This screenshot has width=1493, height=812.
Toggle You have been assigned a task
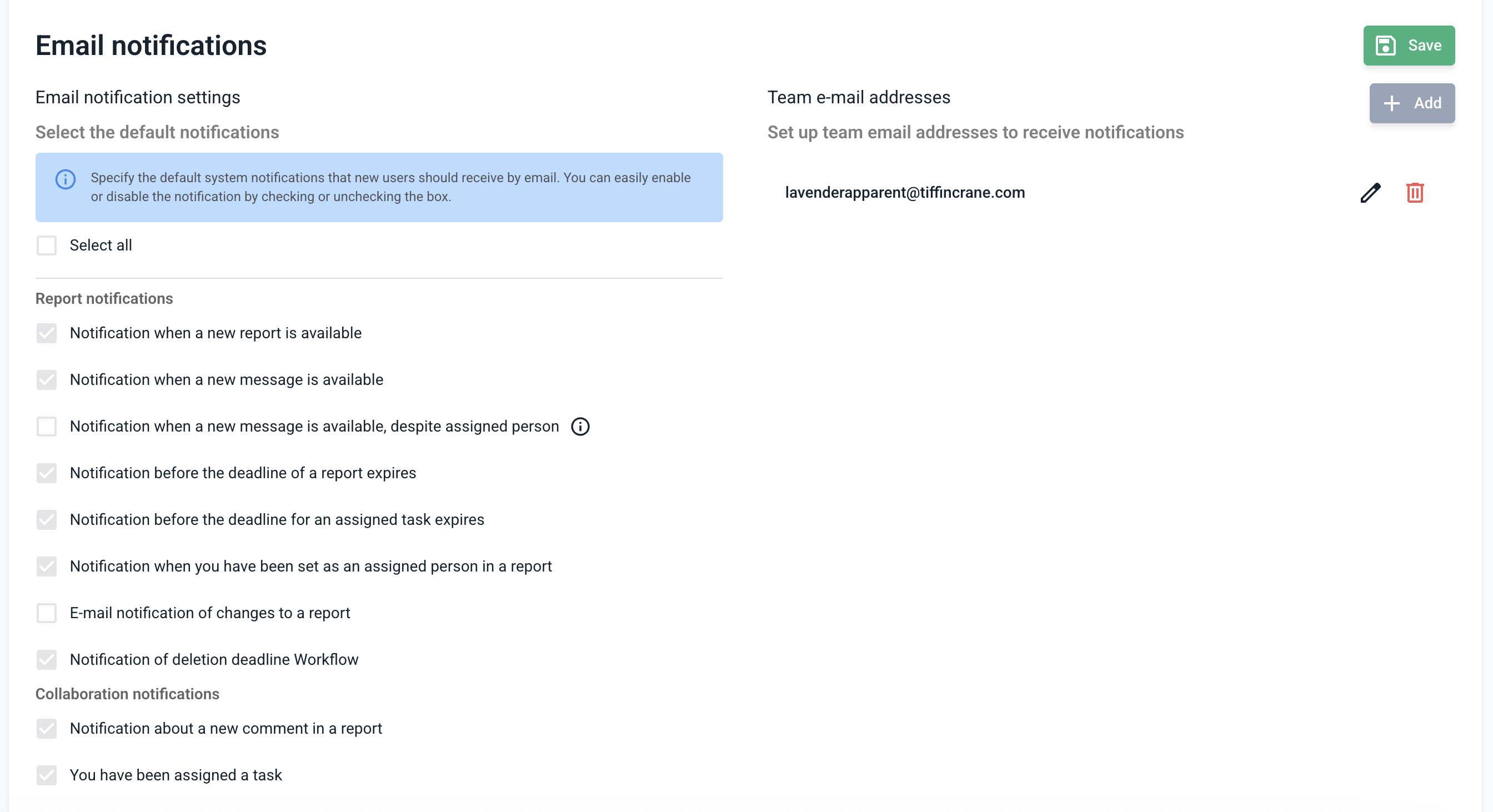pos(46,775)
